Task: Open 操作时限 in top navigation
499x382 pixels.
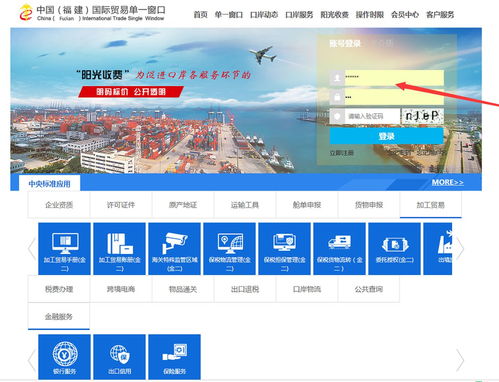Action: click(x=370, y=15)
